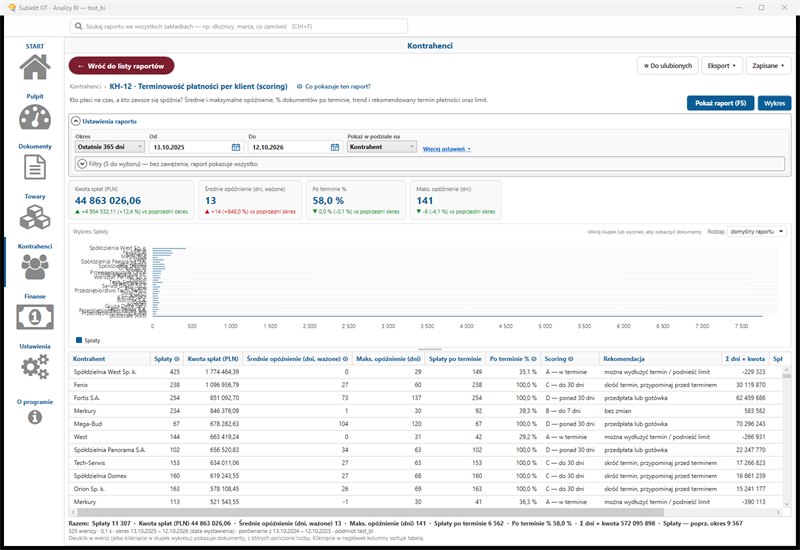The image size is (800, 550).
Task: Open the Eksport dropdown menu
Action: point(721,66)
